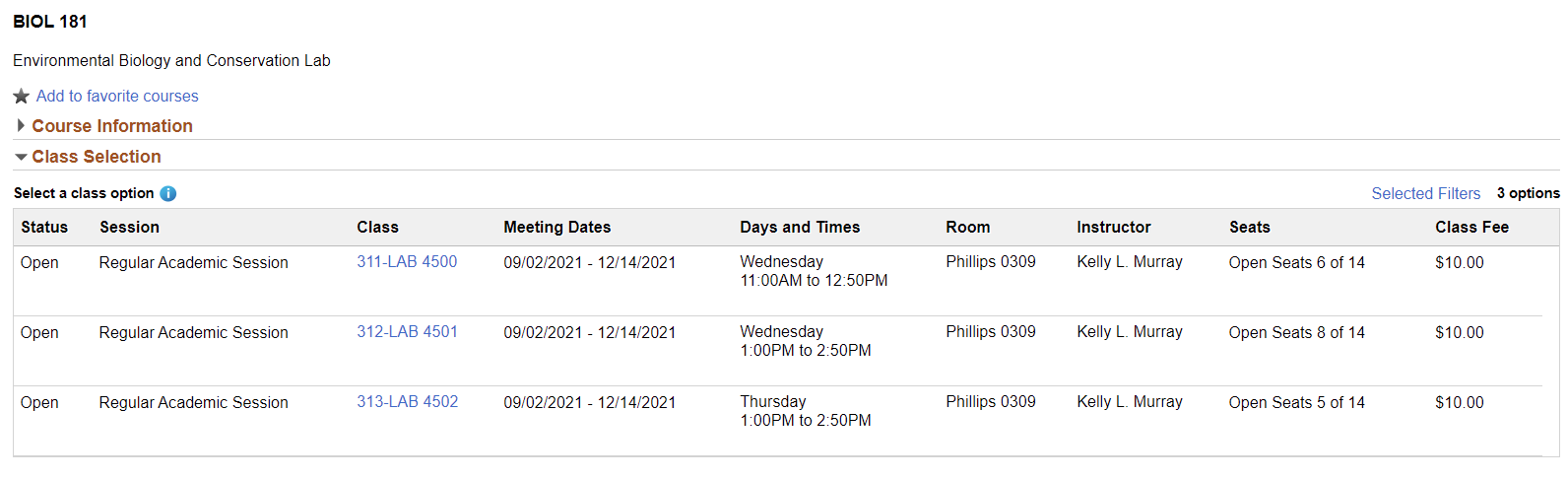The width and height of the screenshot is (1568, 479).
Task: Click the Status column header
Action: (44, 227)
